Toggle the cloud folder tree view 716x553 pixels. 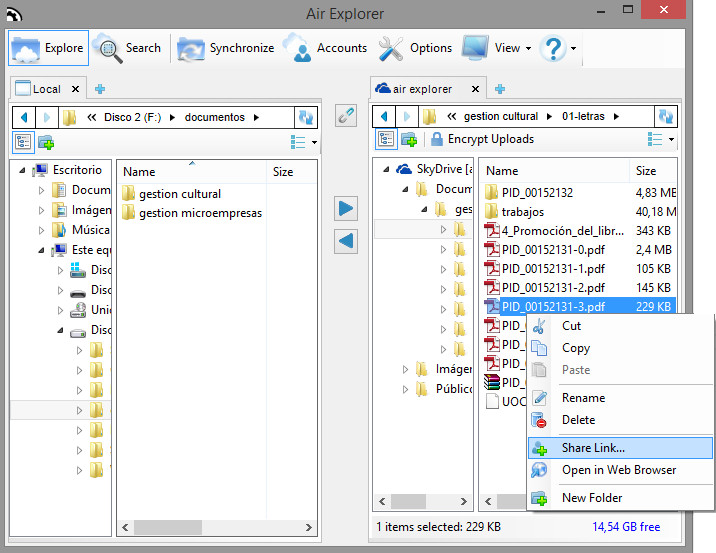[386, 138]
